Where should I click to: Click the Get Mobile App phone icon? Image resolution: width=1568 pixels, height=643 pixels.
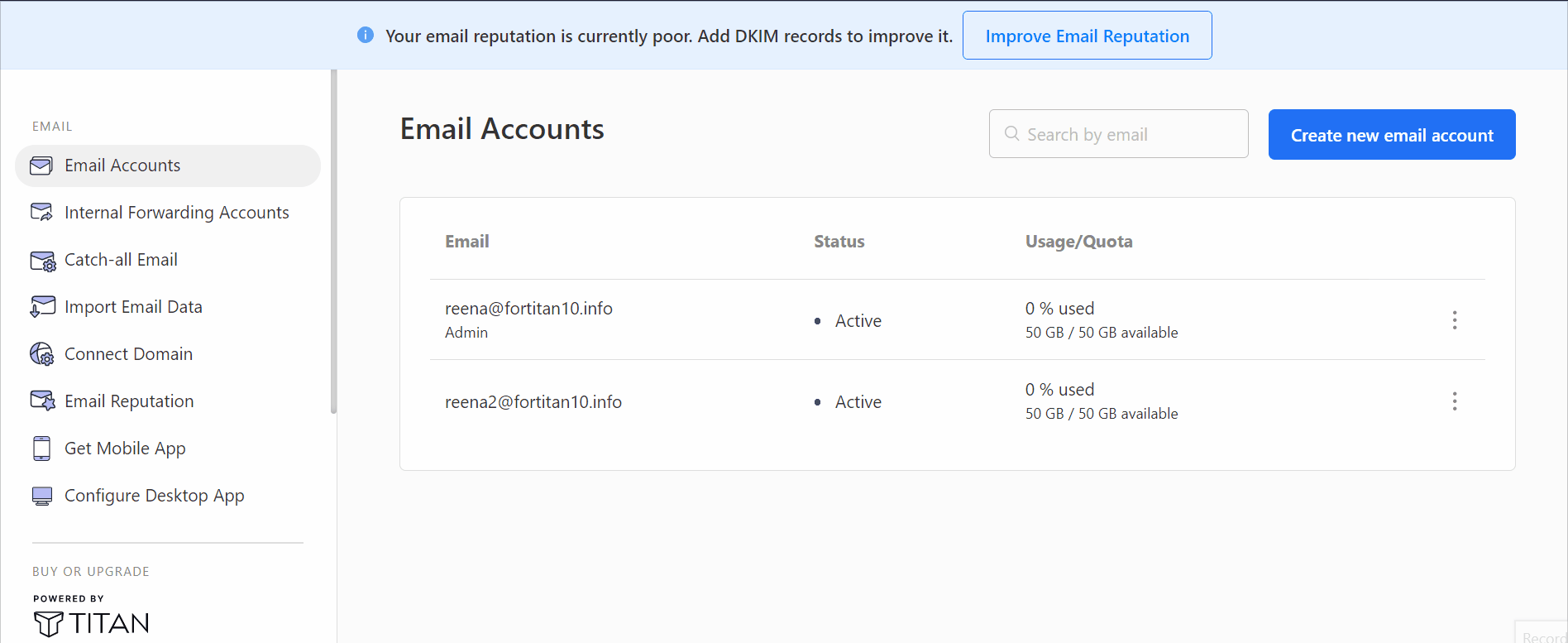41,449
